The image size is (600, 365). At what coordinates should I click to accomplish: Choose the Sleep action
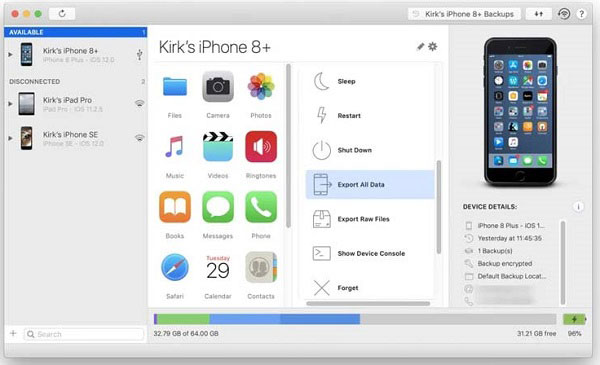click(x=370, y=81)
